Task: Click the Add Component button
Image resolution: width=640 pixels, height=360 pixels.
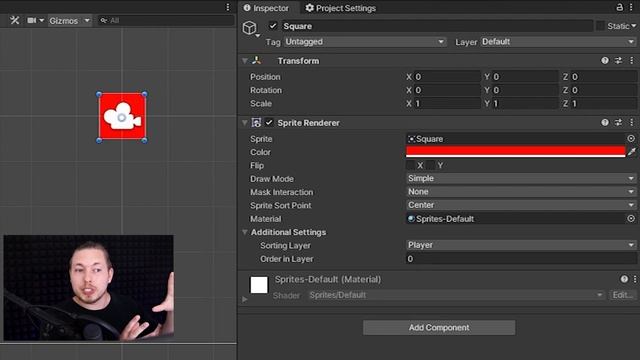Action: click(x=439, y=328)
